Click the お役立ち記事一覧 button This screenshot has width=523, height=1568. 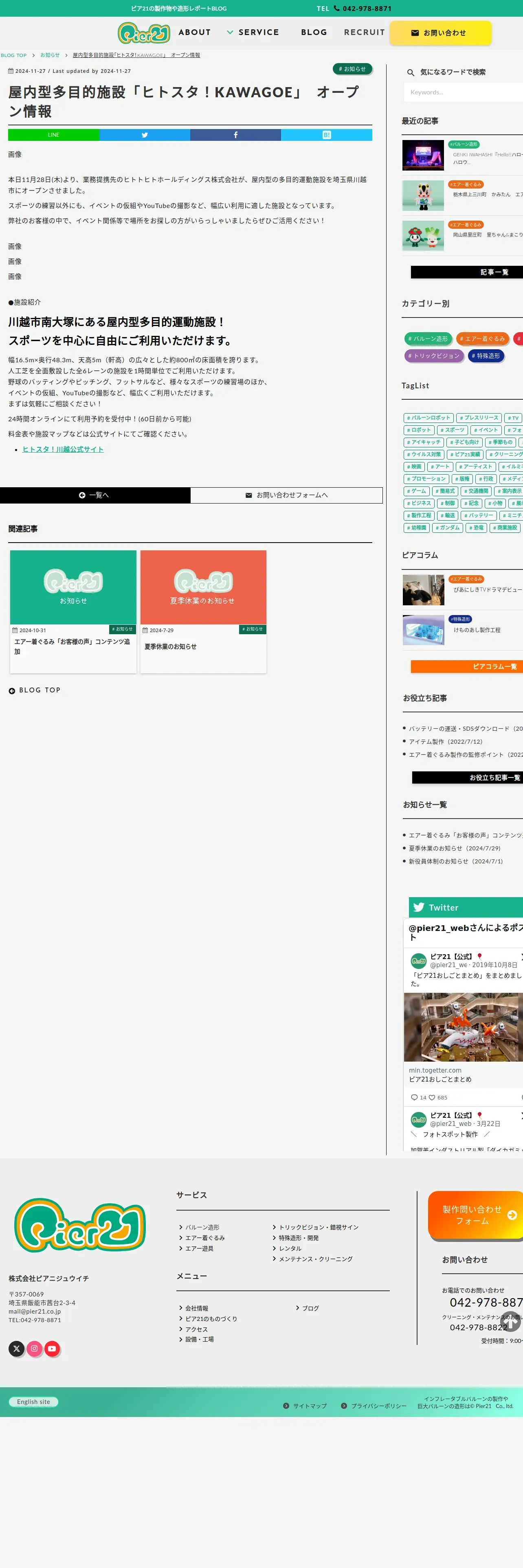click(x=468, y=777)
